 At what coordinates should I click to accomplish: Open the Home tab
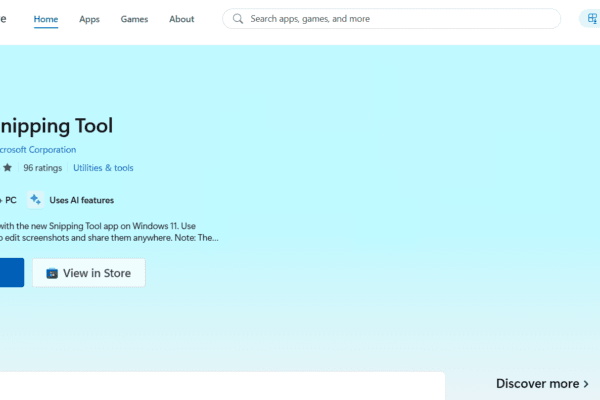pyautogui.click(x=46, y=19)
